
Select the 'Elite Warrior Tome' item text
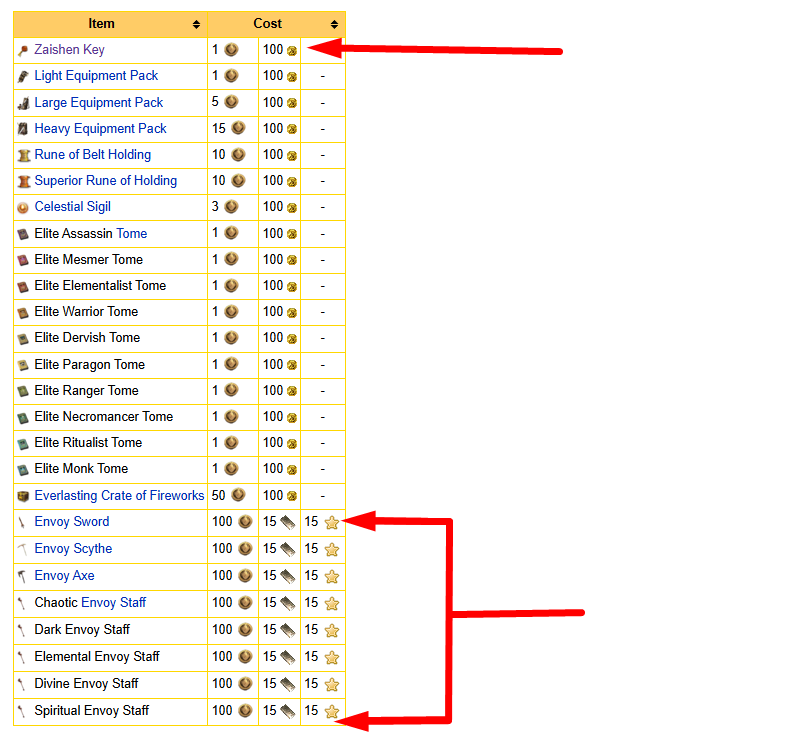coord(86,312)
